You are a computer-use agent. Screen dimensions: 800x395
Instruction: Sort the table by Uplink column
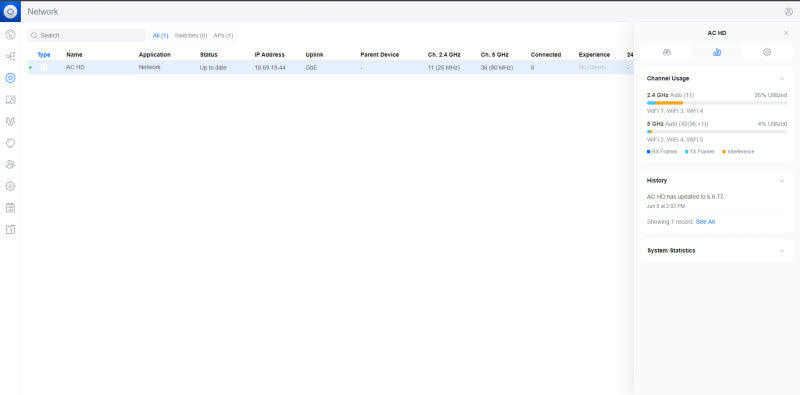[314, 55]
